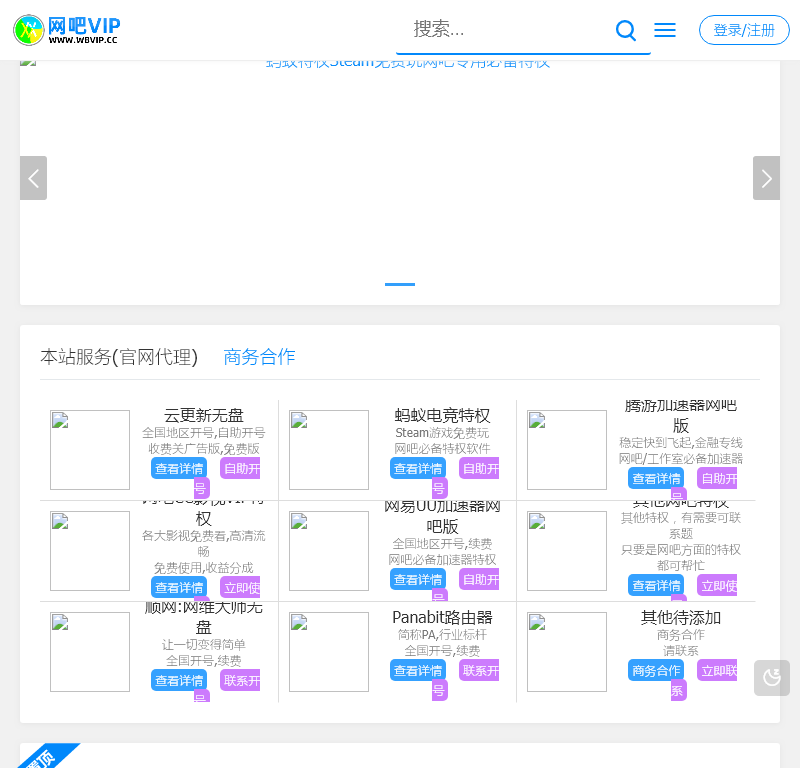Go to previous carousel slide arrow
The image size is (800, 768).
click(33, 178)
